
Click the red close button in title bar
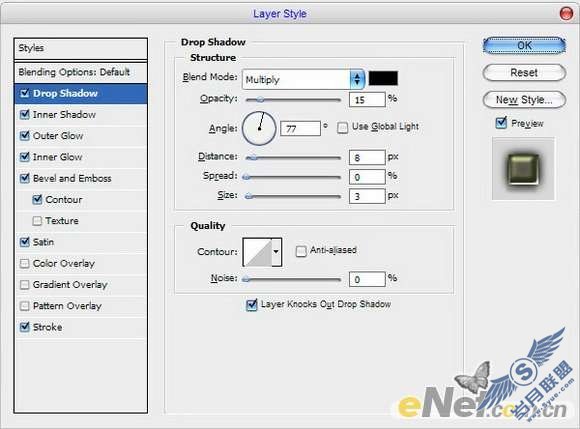click(x=566, y=14)
